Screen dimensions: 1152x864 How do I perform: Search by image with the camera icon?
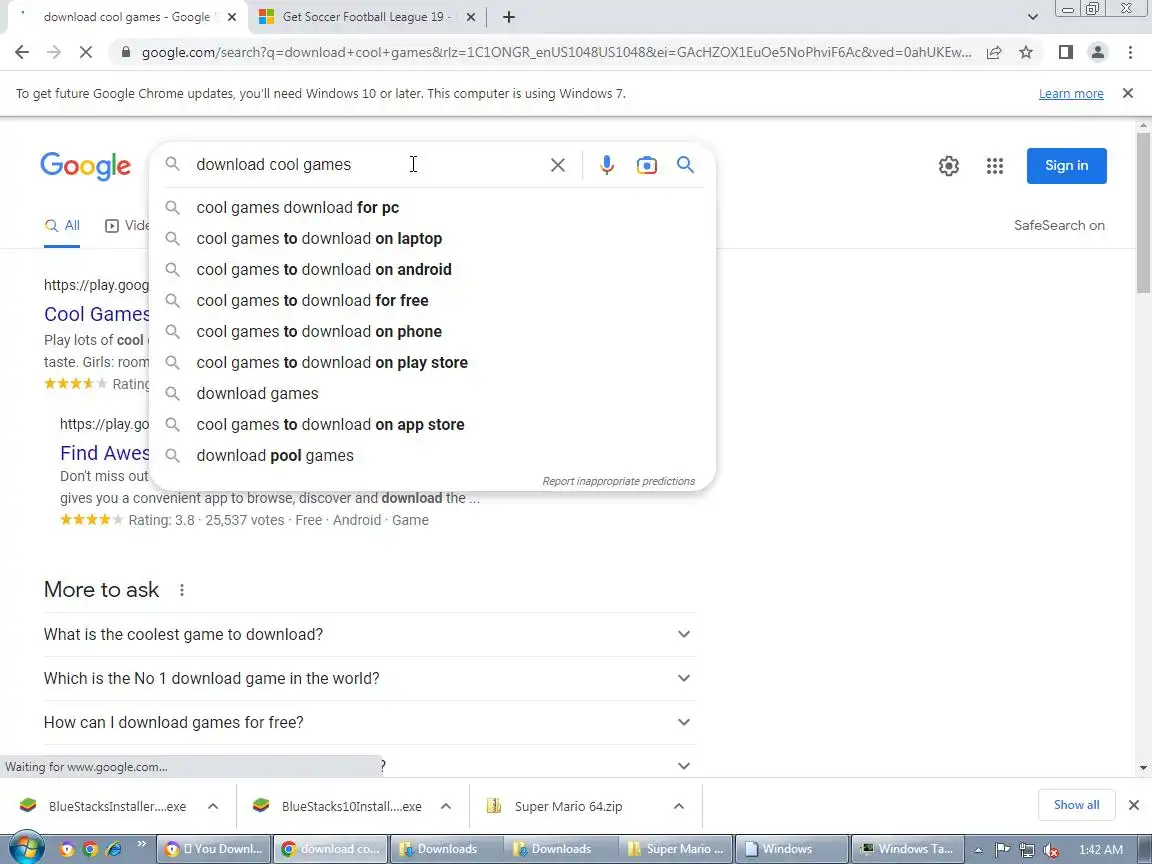(x=647, y=165)
